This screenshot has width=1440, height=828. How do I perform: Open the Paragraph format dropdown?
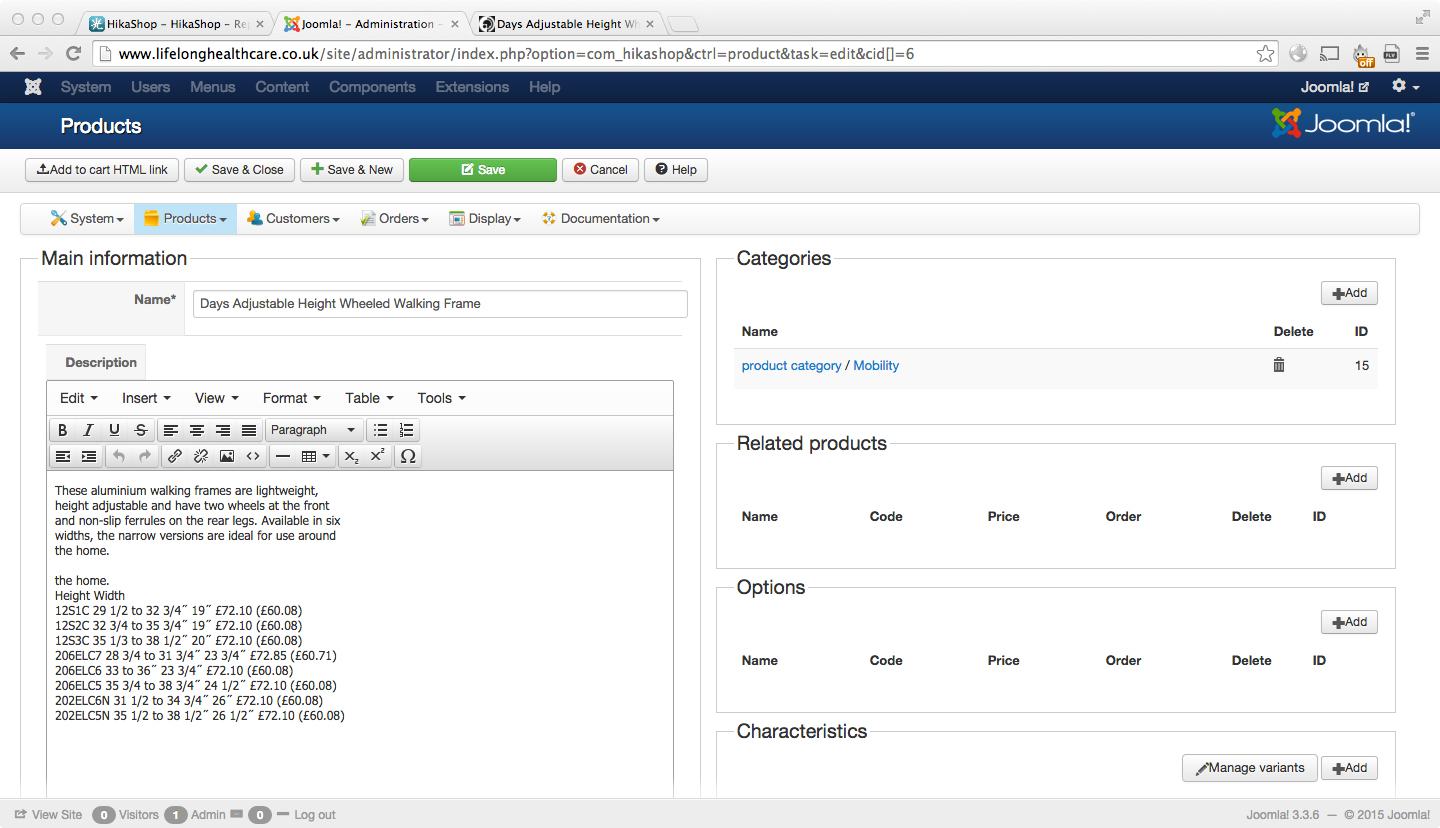click(x=313, y=430)
